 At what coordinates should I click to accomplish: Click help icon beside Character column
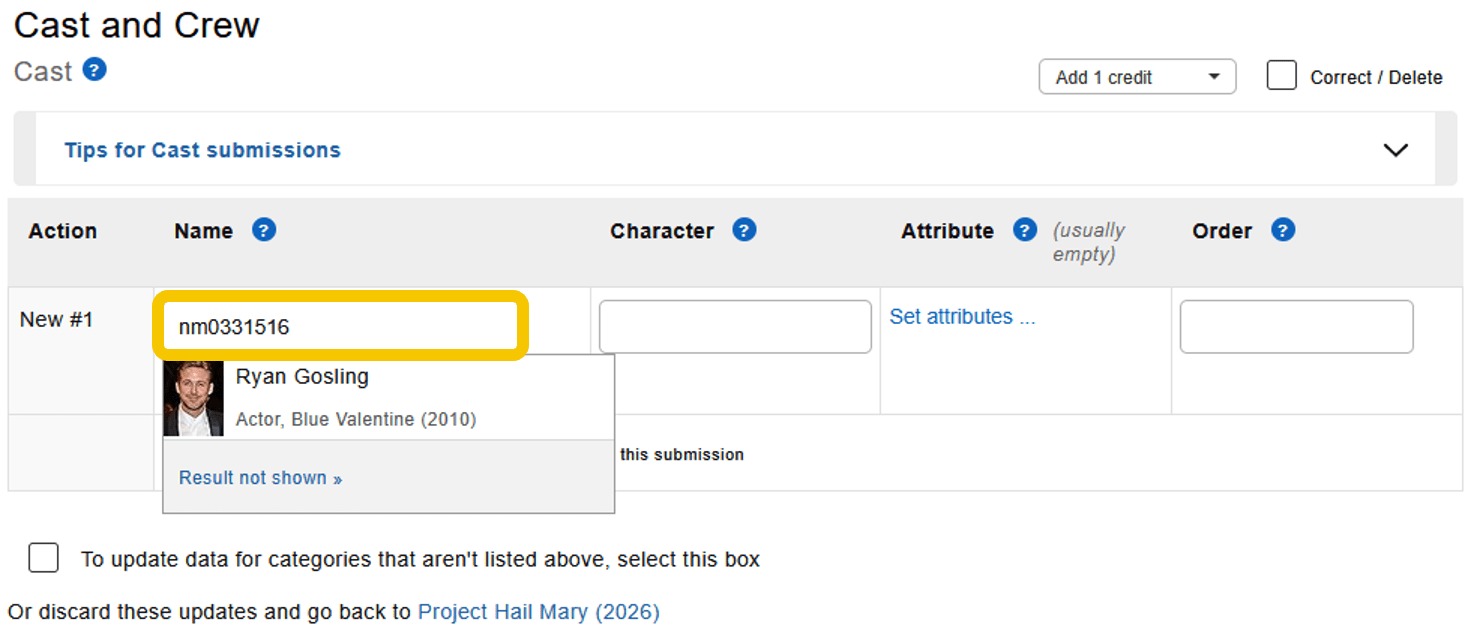[x=743, y=230]
